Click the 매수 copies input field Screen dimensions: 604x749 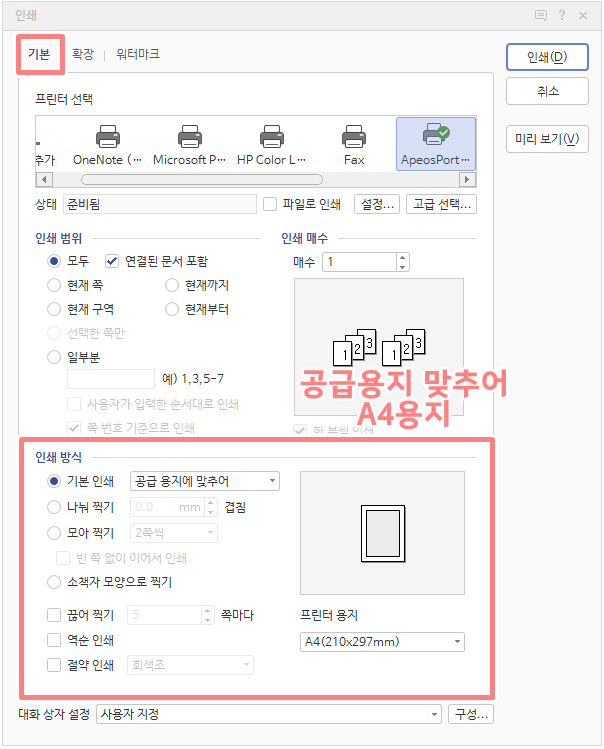pos(360,262)
